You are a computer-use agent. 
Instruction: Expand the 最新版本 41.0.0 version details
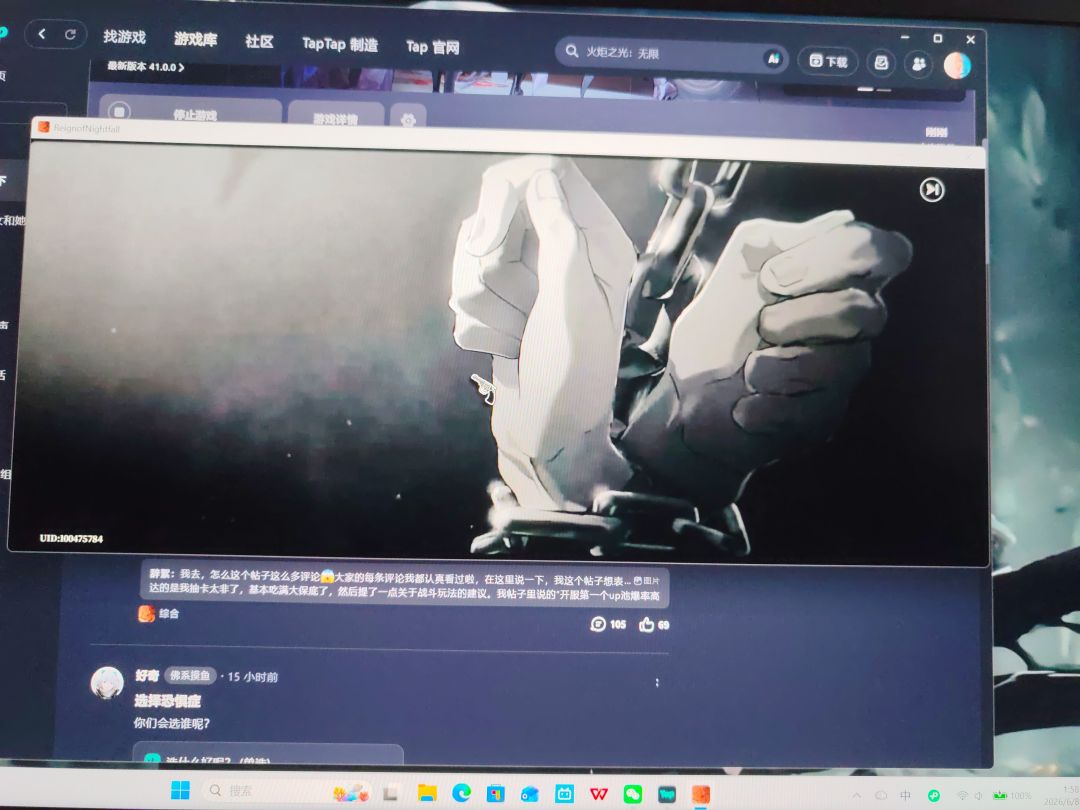(145, 67)
